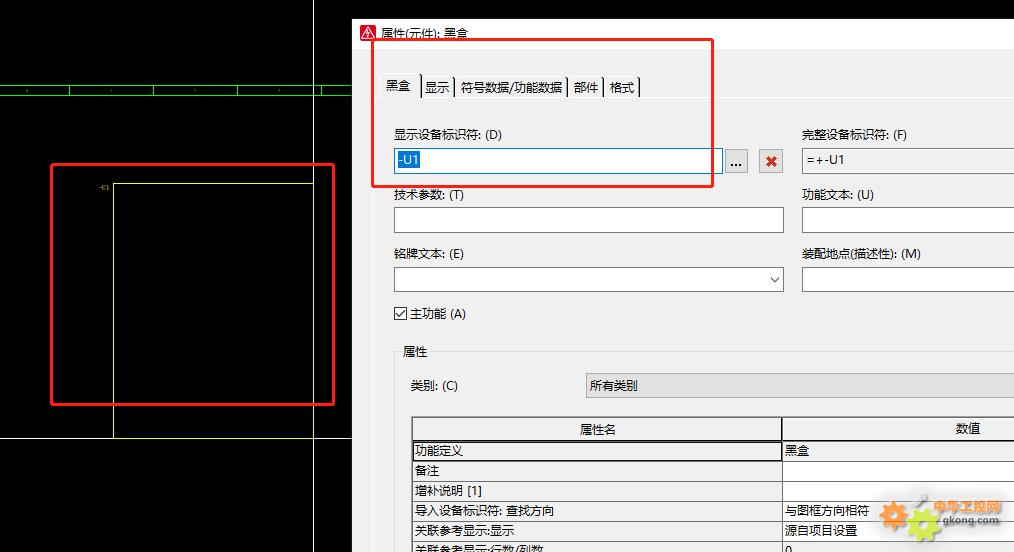Select the 部件 tab
The width and height of the screenshot is (1014, 552).
coord(585,87)
